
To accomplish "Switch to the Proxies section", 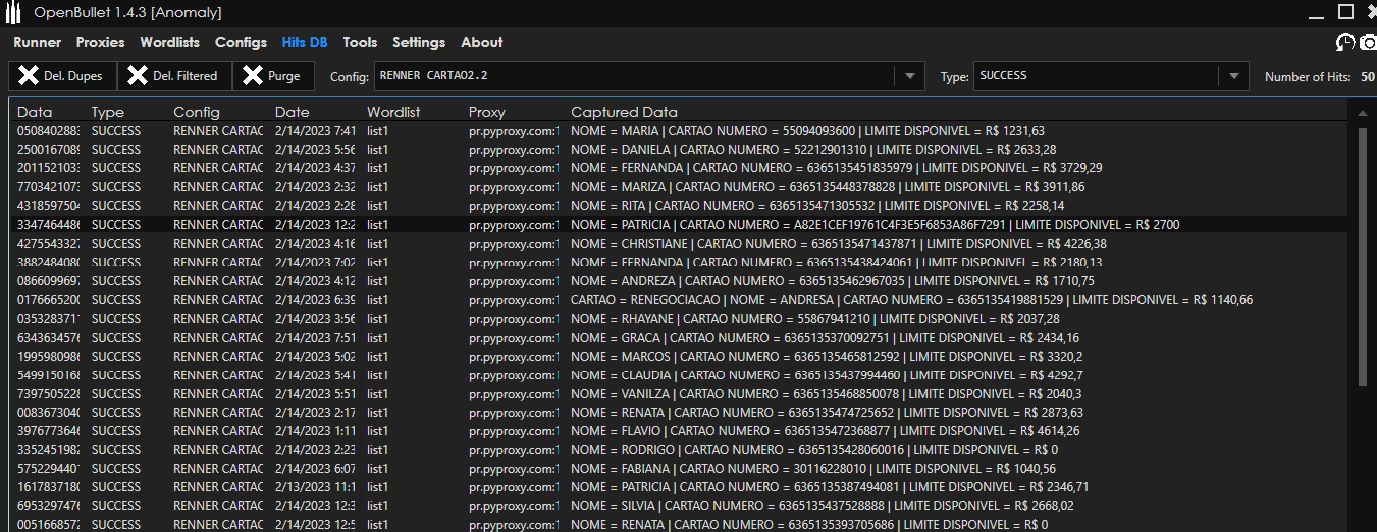I will (x=100, y=42).
